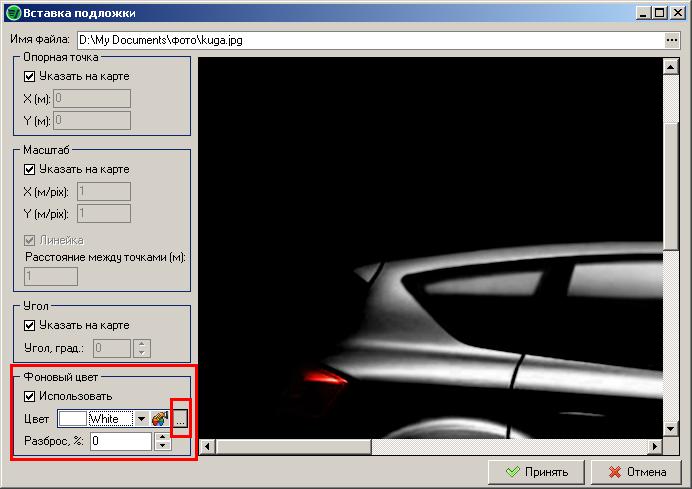The image size is (692, 489).
Task: Disable the 'Использовать' background color checkbox
Action: click(29, 396)
